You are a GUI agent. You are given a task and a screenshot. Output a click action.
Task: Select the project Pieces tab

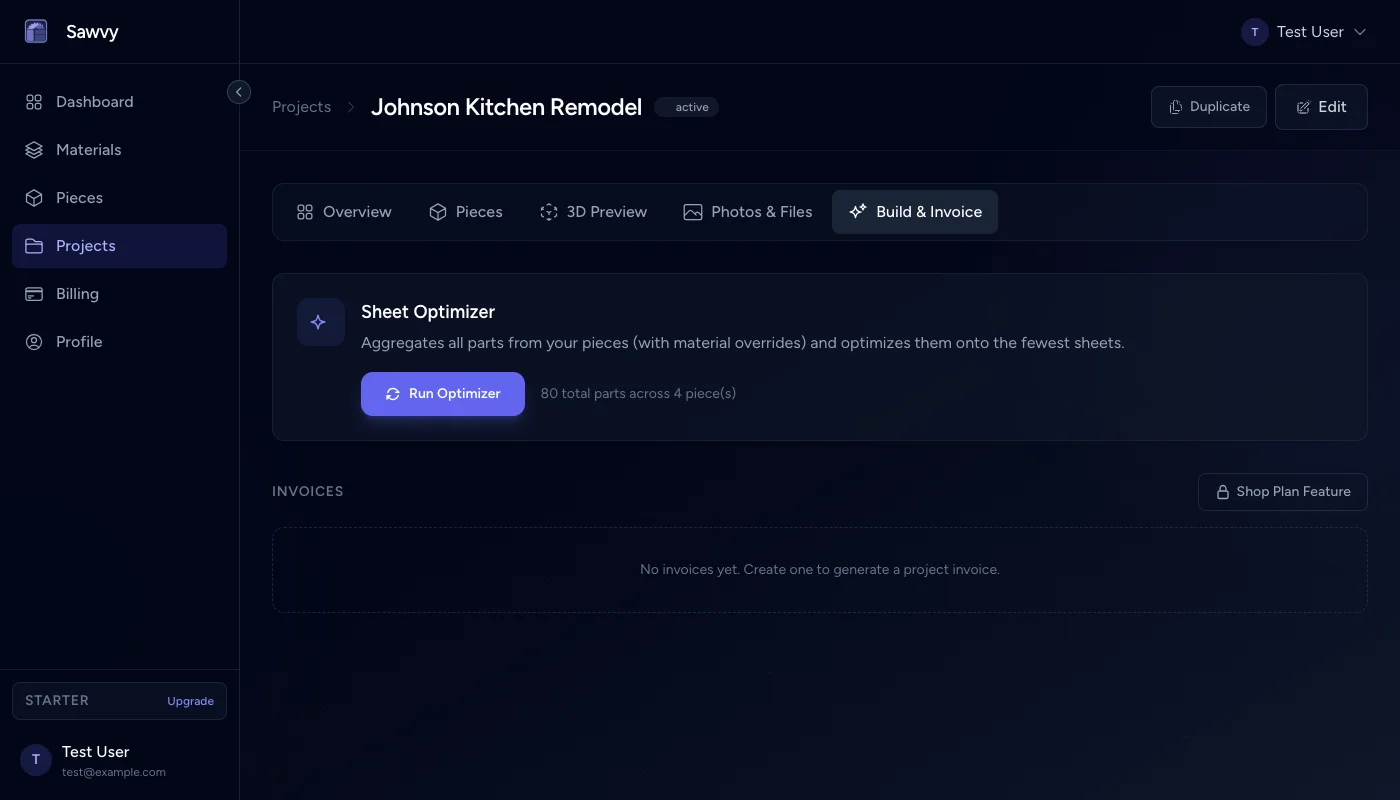click(466, 212)
